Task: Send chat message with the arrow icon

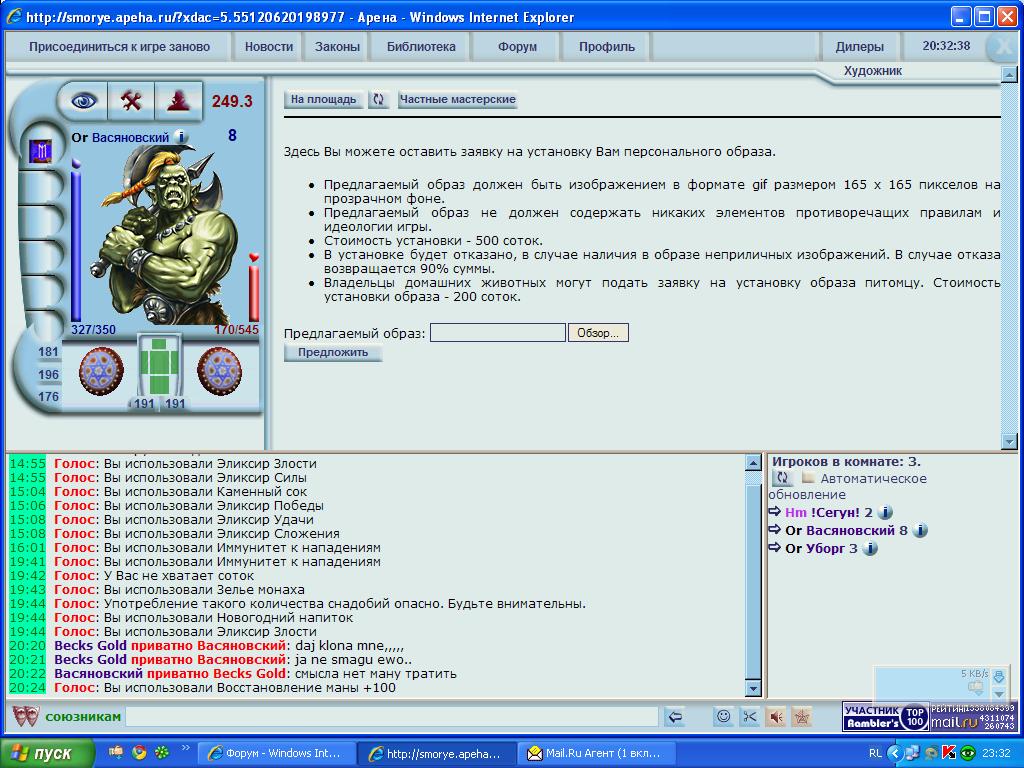Action: pyautogui.click(x=675, y=717)
